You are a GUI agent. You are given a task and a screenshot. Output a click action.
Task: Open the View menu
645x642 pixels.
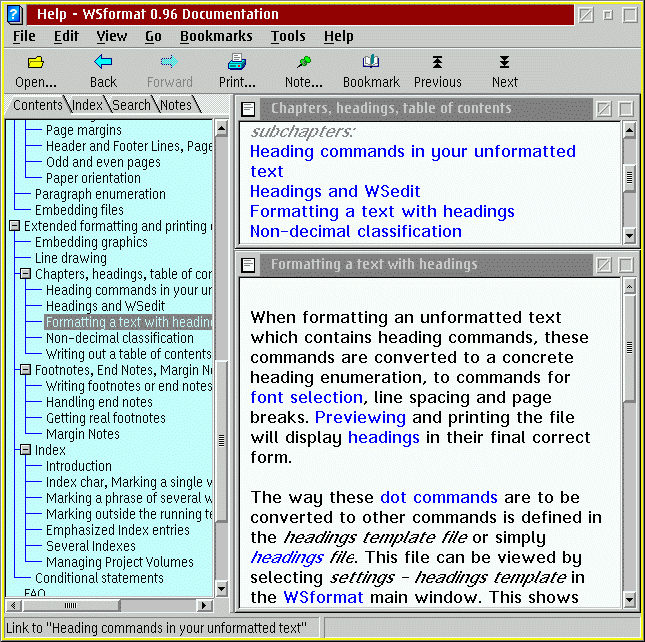(111, 36)
